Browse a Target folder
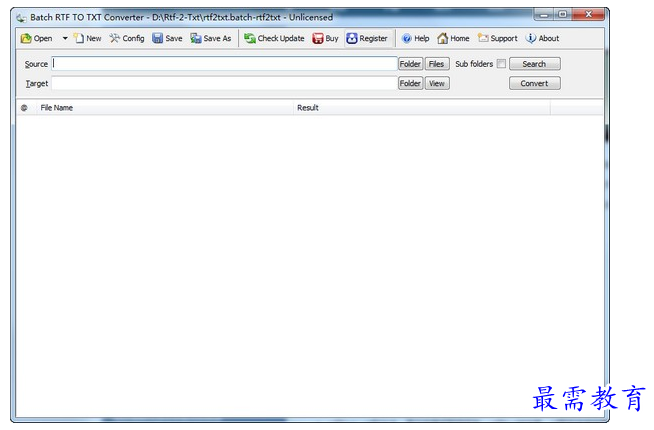The image size is (654, 430). pyautogui.click(x=410, y=83)
